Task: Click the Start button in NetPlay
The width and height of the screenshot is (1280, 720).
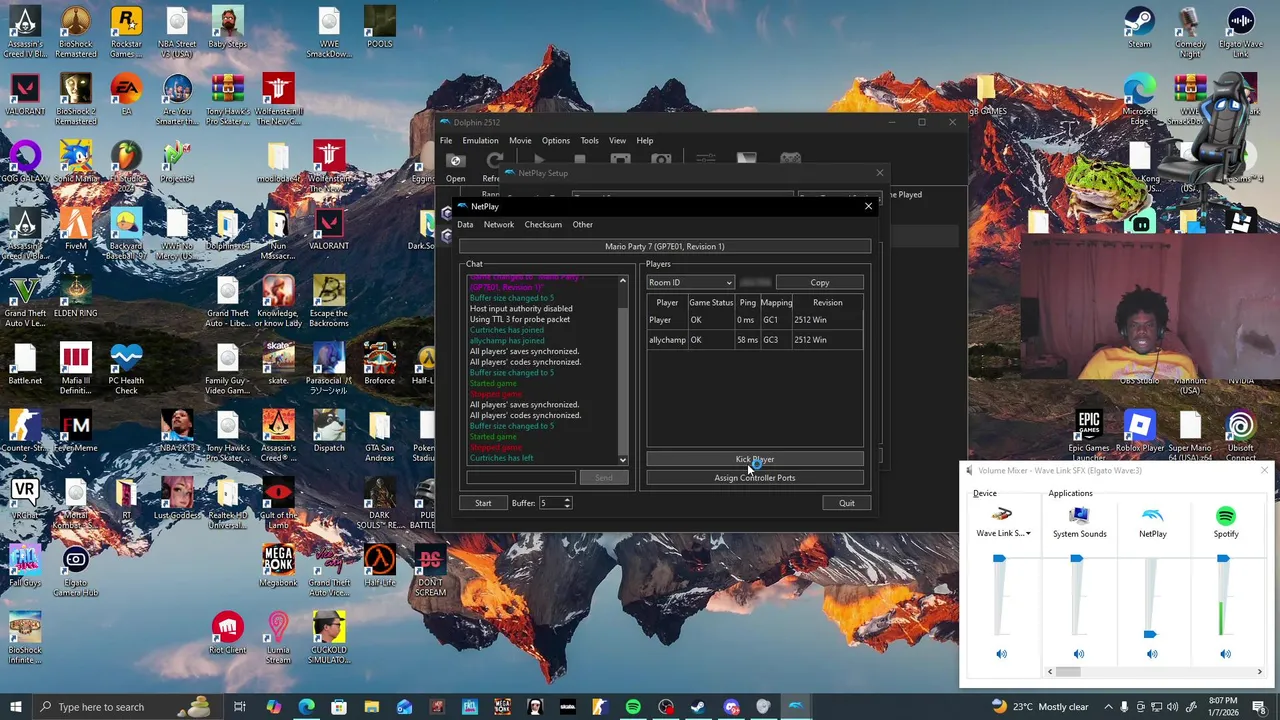Action: [483, 503]
